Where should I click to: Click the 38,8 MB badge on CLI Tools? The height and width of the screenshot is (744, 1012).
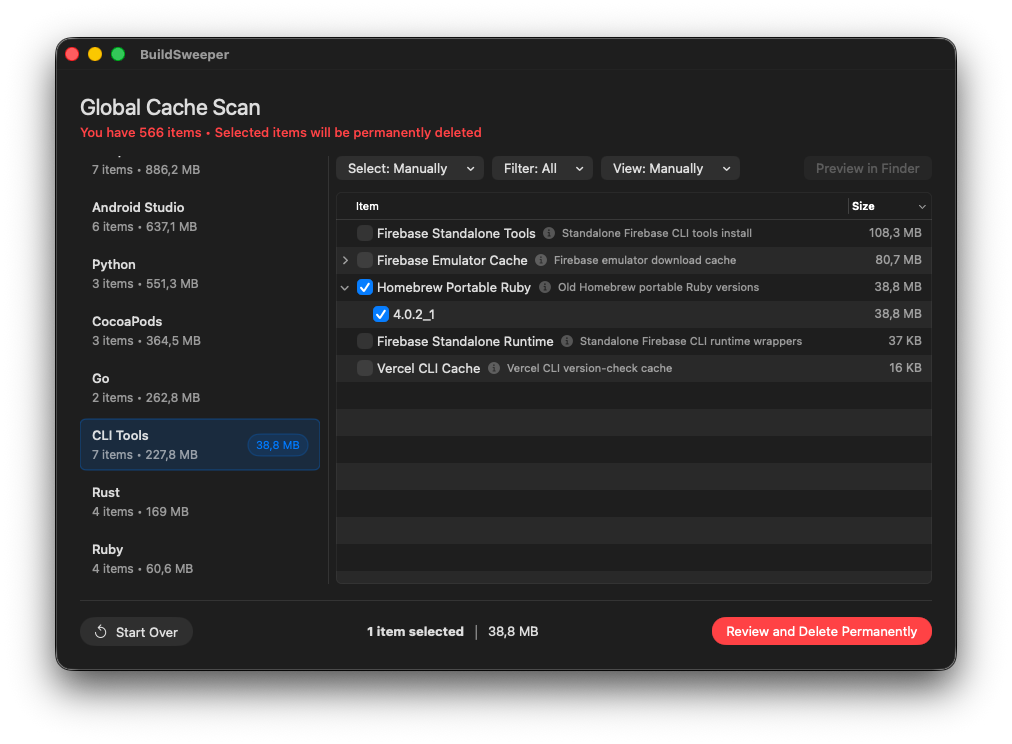point(278,445)
